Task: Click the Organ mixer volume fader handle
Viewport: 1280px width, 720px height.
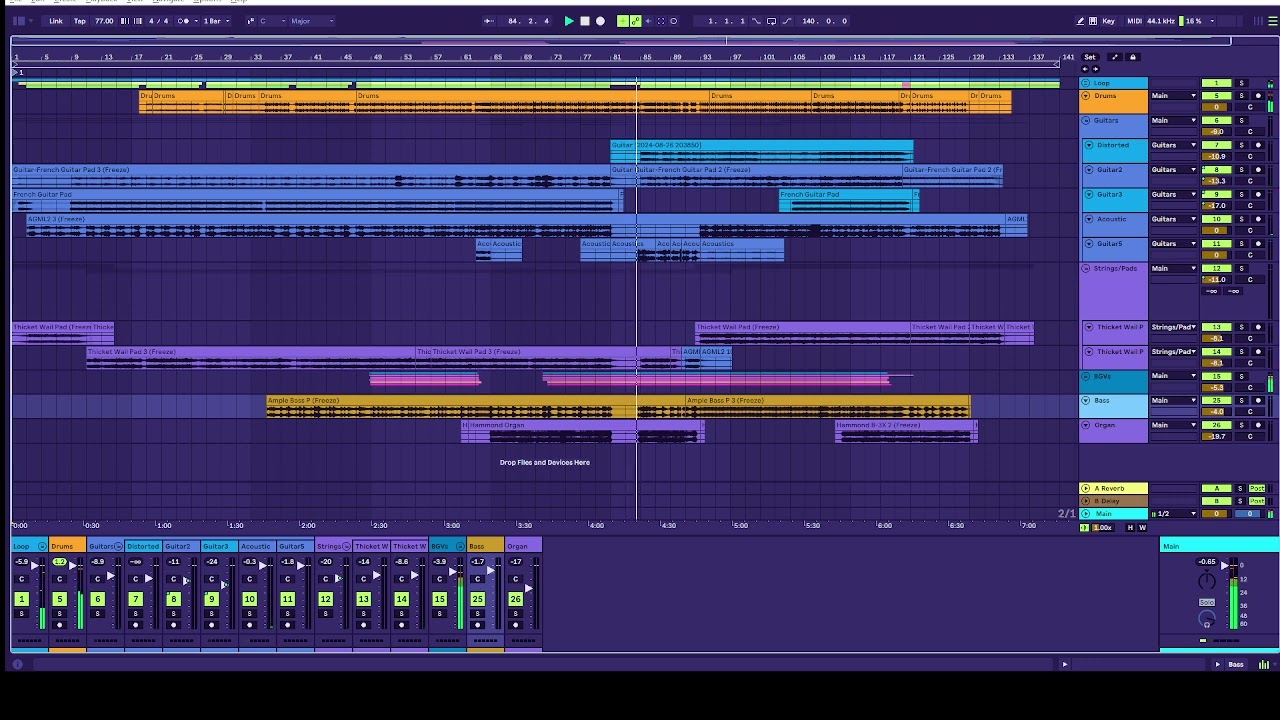Action: (528, 587)
